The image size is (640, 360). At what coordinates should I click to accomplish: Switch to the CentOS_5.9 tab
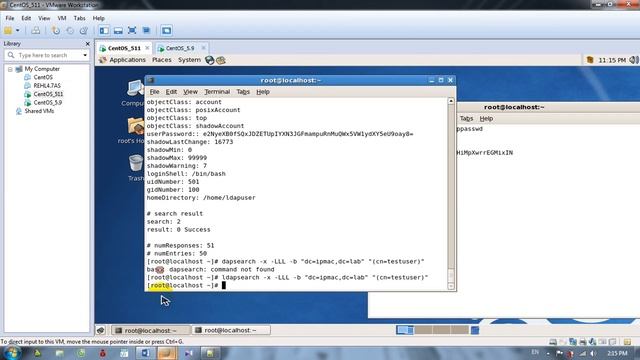180,48
